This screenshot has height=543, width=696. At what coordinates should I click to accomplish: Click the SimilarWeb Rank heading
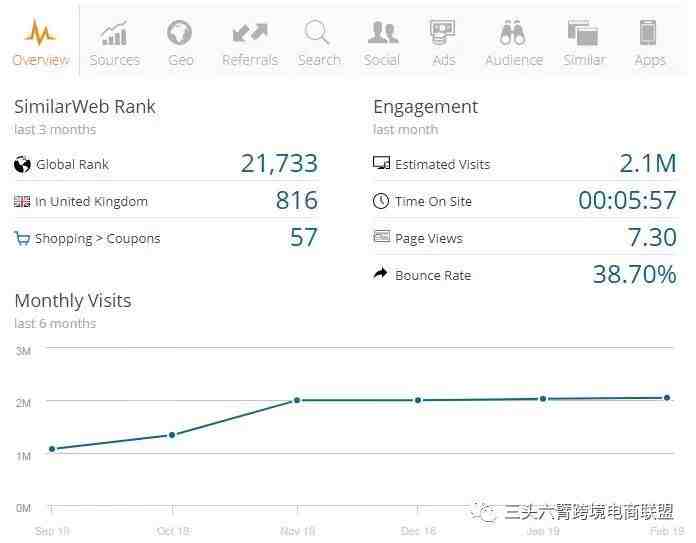click(x=85, y=107)
